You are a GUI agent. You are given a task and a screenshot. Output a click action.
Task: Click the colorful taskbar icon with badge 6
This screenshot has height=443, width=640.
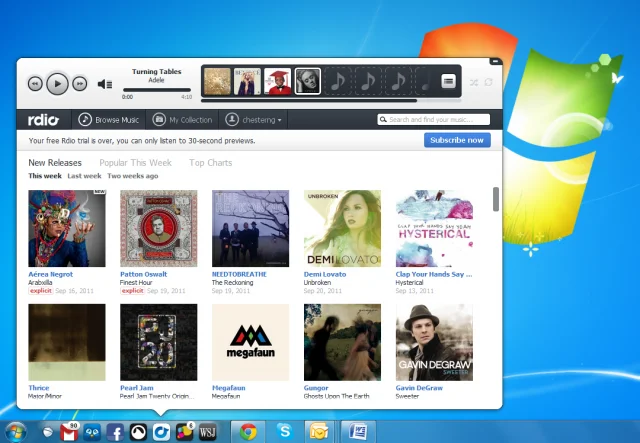click(x=184, y=432)
